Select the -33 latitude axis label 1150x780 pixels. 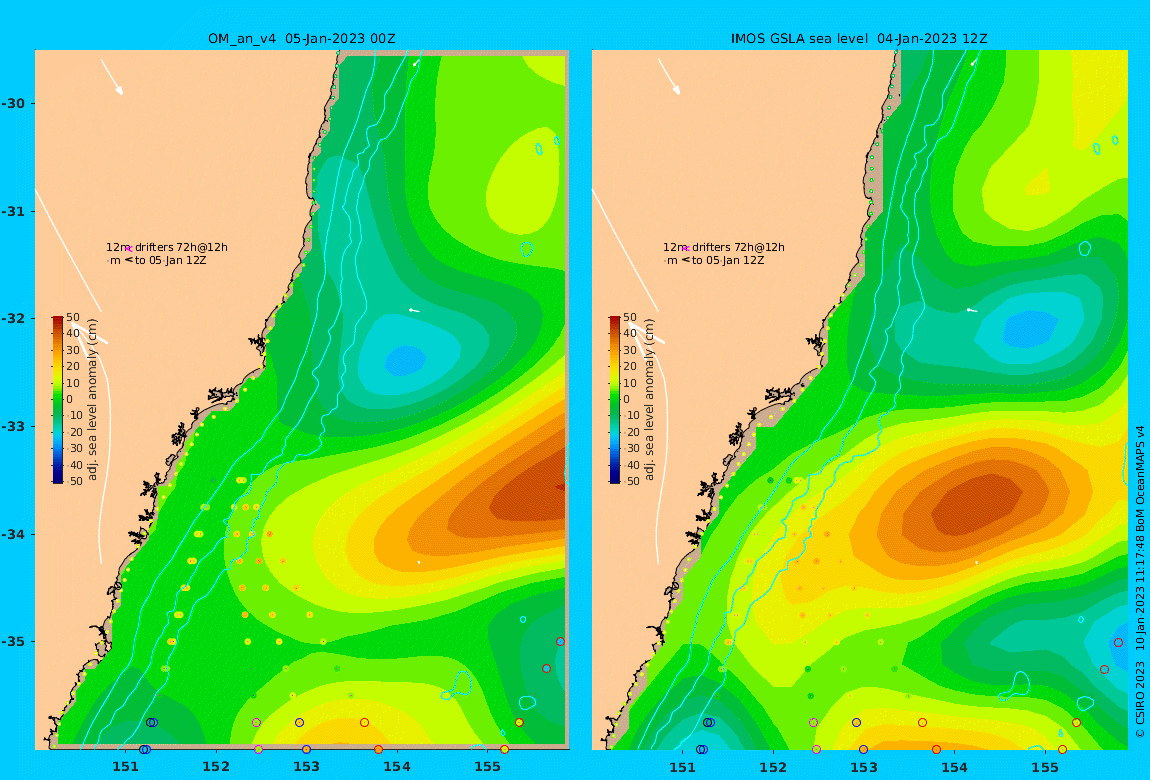point(12,426)
